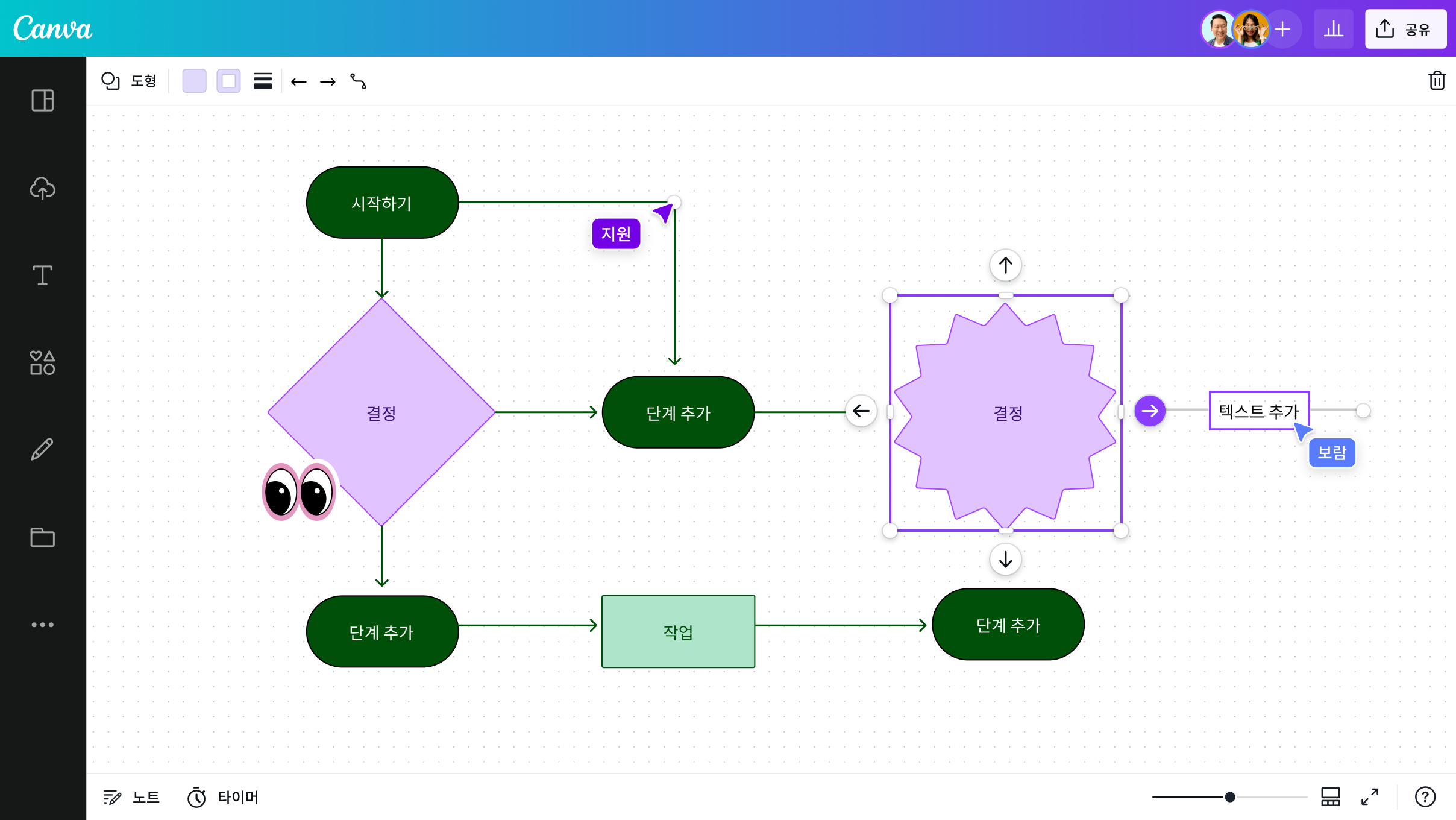Viewport: 1456px width, 820px height.
Task: Click the 텍스트 추가 text box
Action: click(x=1259, y=411)
